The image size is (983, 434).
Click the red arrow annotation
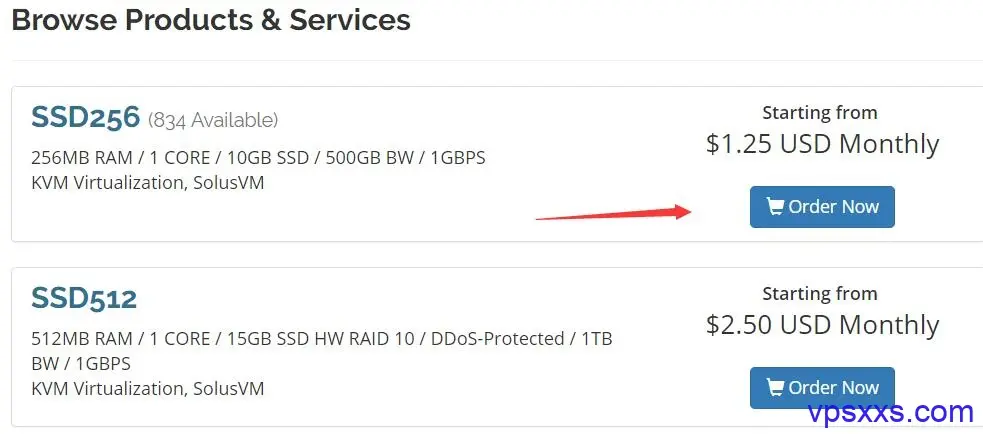tap(613, 213)
